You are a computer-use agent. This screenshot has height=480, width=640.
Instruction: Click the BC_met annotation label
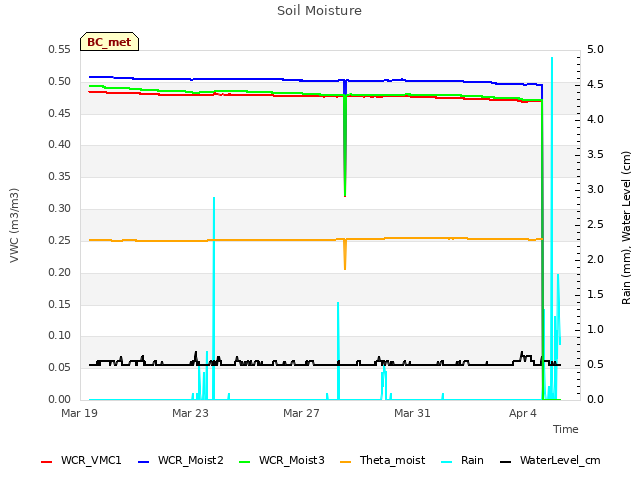pyautogui.click(x=109, y=42)
